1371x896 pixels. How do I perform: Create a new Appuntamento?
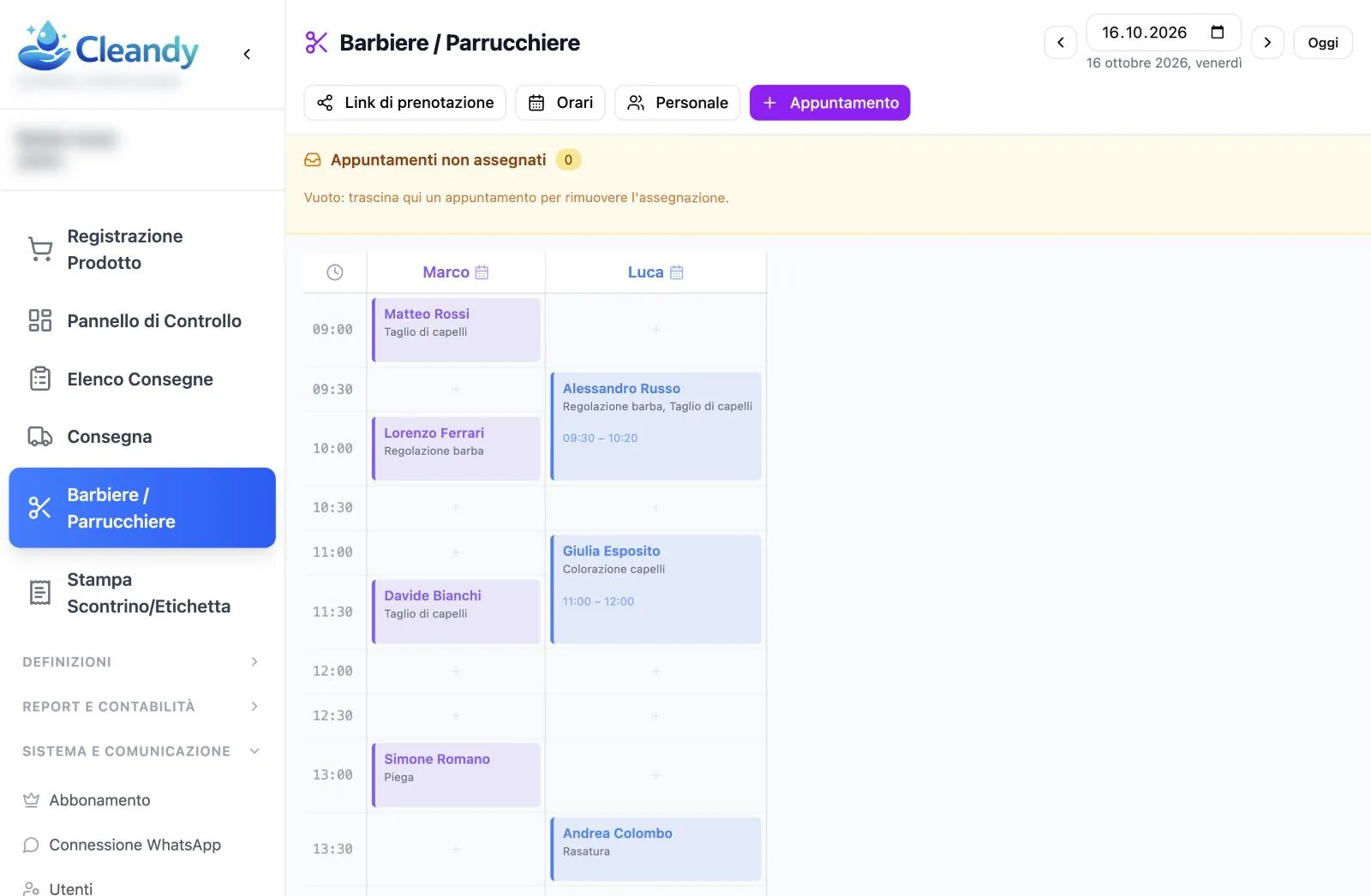point(829,103)
